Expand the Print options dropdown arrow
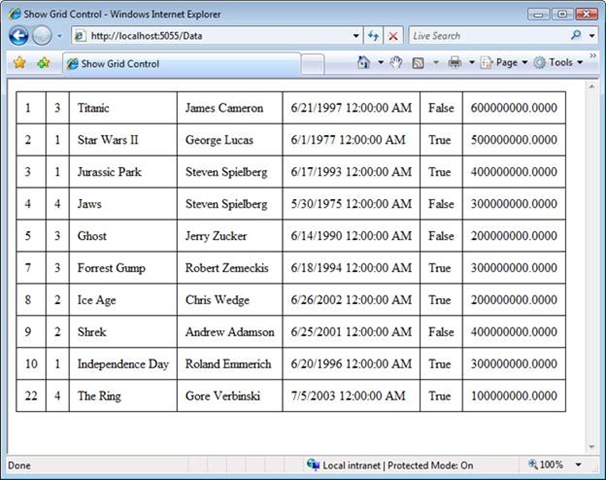The image size is (606, 480). coord(472,62)
